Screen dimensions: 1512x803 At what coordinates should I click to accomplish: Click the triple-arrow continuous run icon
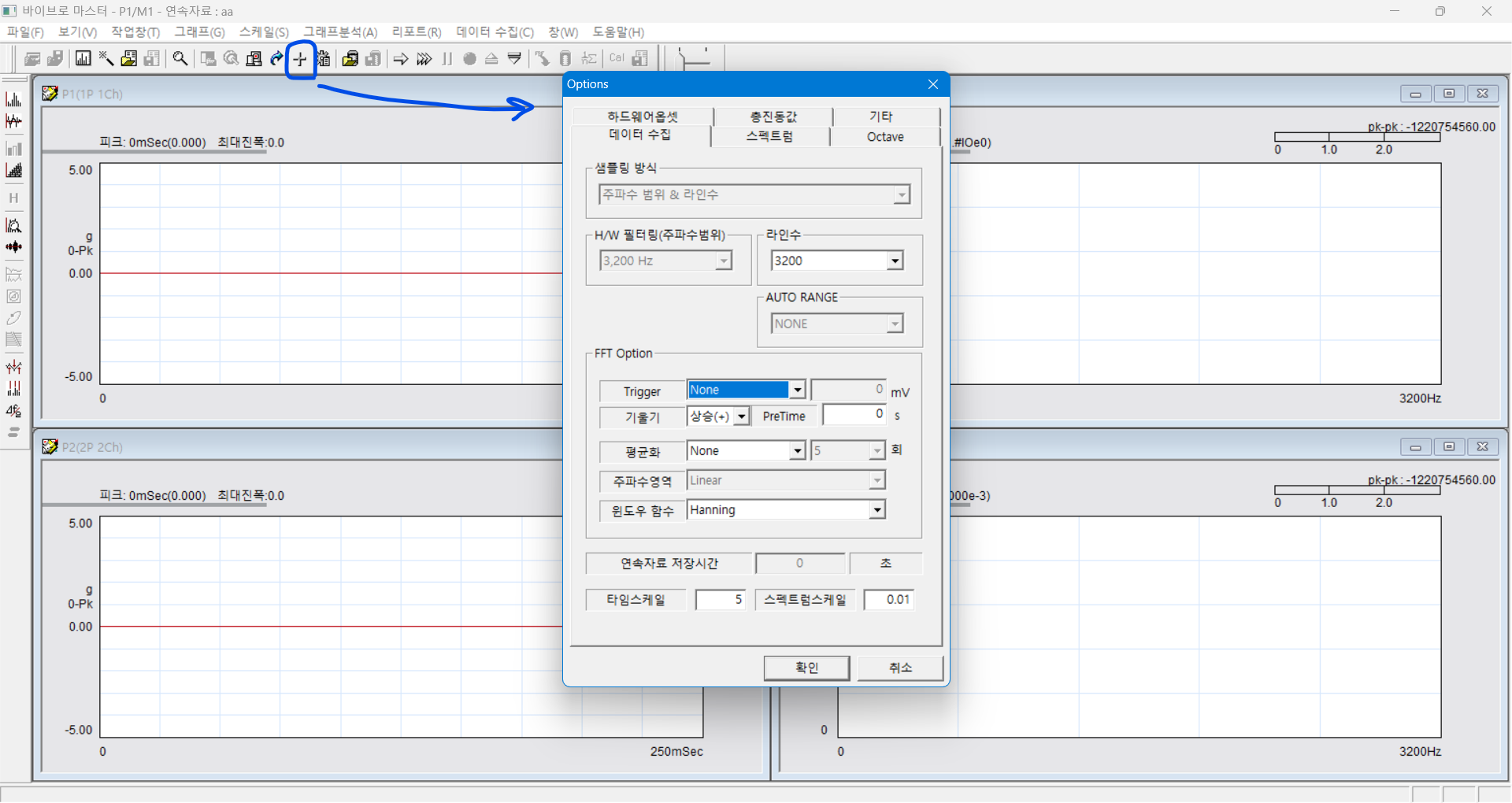(x=424, y=59)
